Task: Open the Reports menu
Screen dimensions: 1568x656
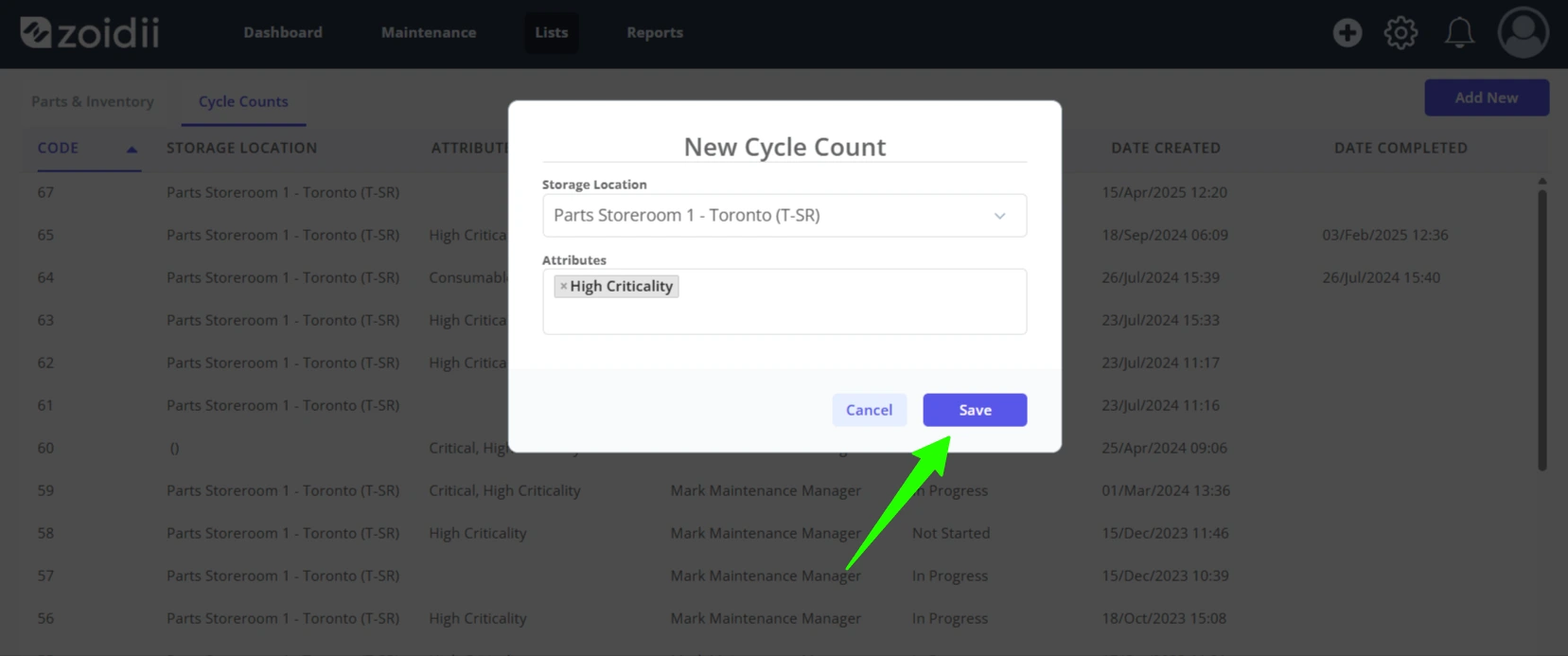Action: pyautogui.click(x=655, y=32)
